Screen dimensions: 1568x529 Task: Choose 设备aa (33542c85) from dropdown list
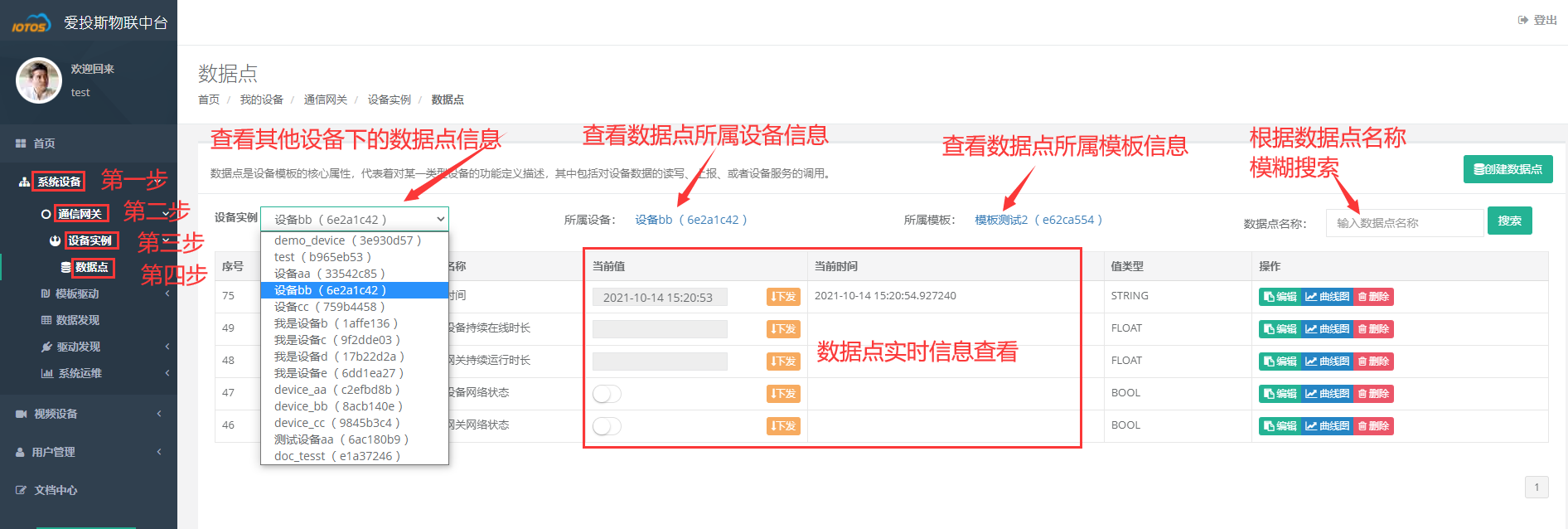[355, 274]
